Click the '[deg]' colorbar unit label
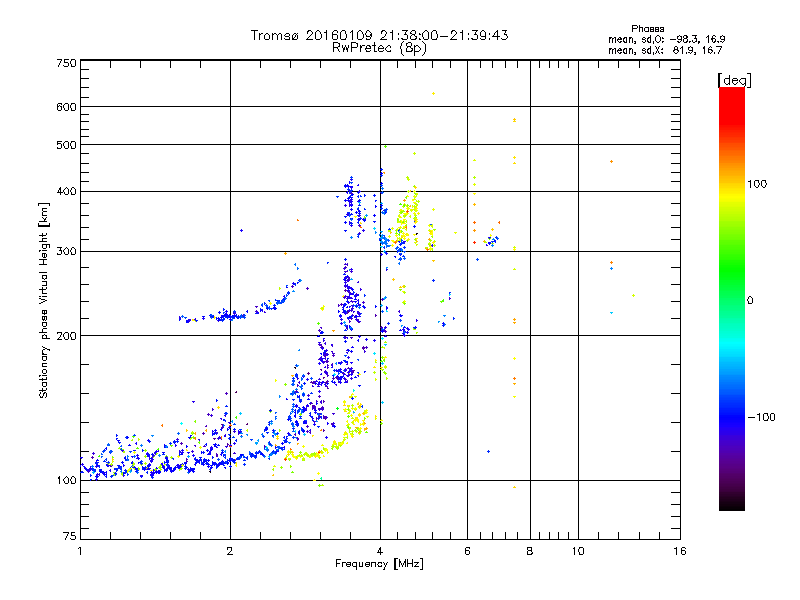This screenshot has height=600, width=800. pyautogui.click(x=734, y=80)
